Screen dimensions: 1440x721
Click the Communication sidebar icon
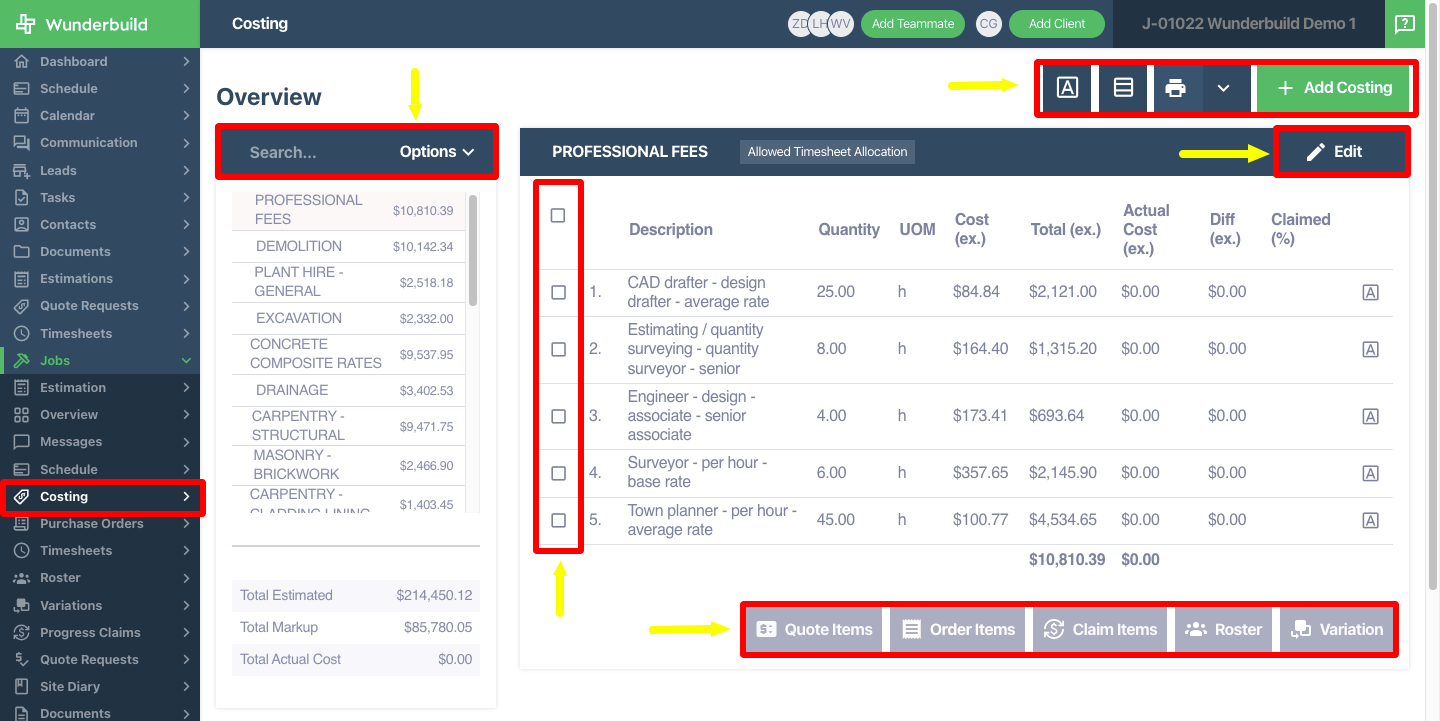click(21, 143)
